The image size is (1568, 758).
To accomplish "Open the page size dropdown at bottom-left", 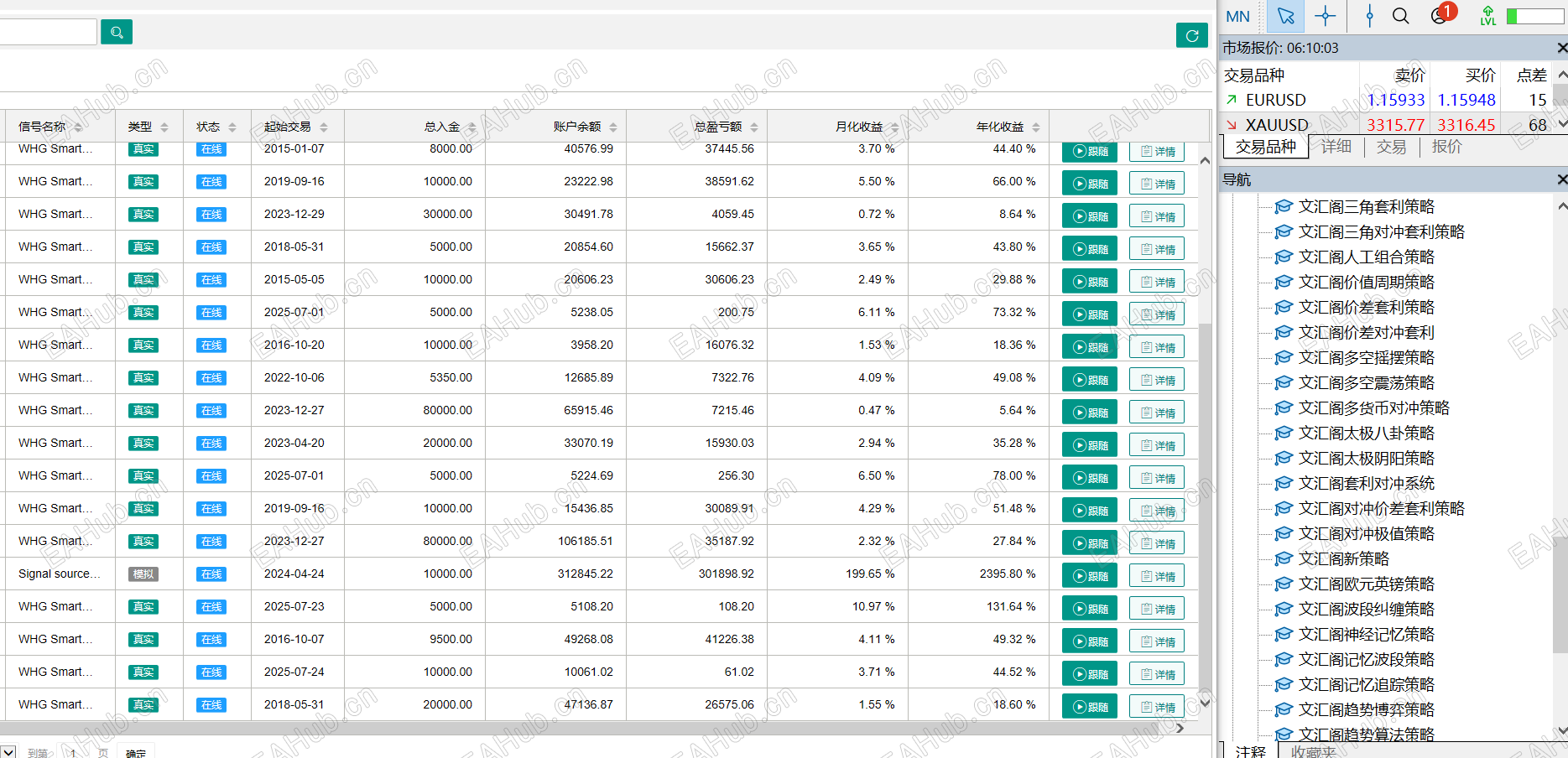I will [8, 752].
